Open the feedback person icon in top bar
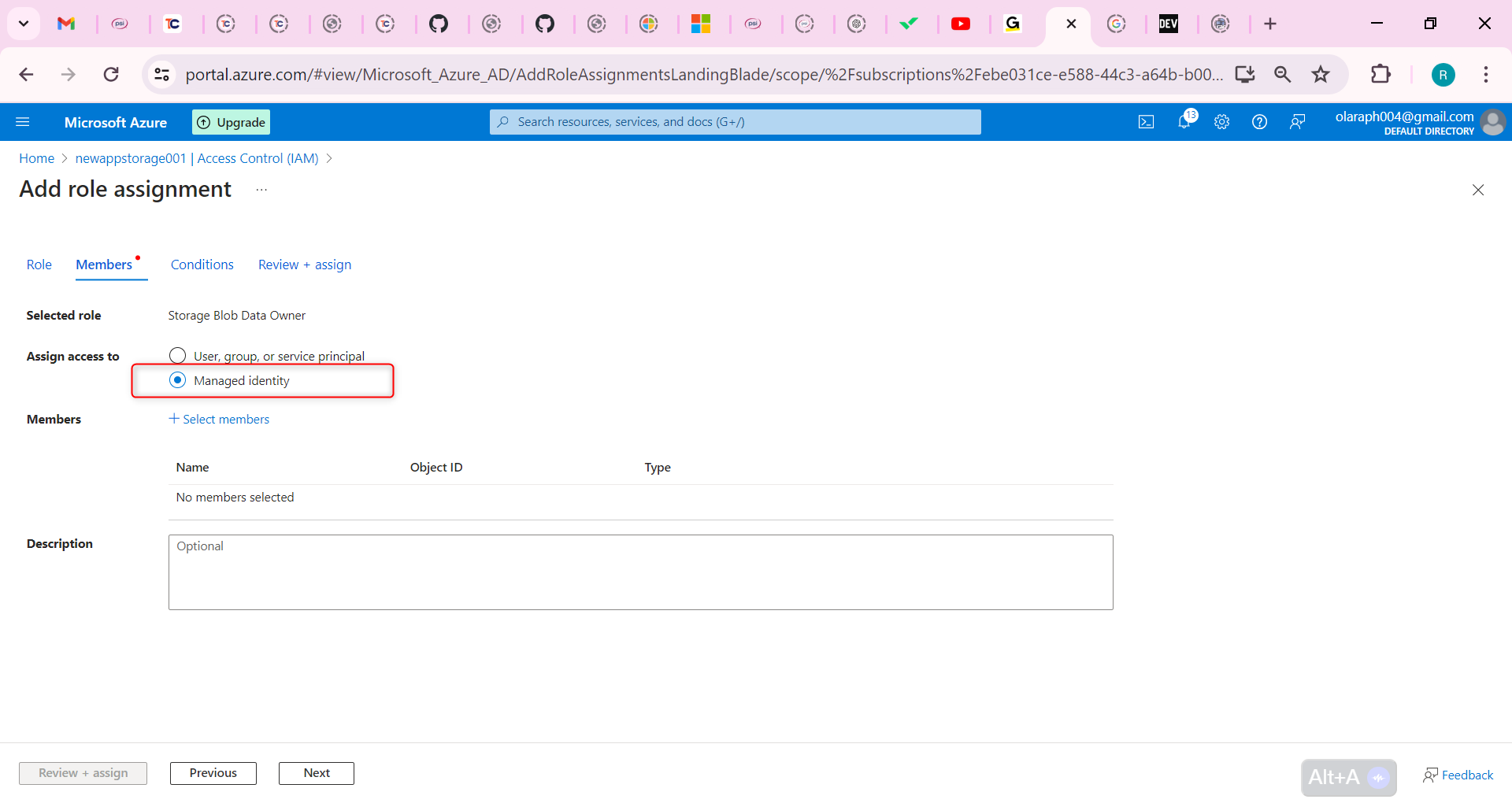This screenshot has height=803, width=1512. tap(1298, 121)
